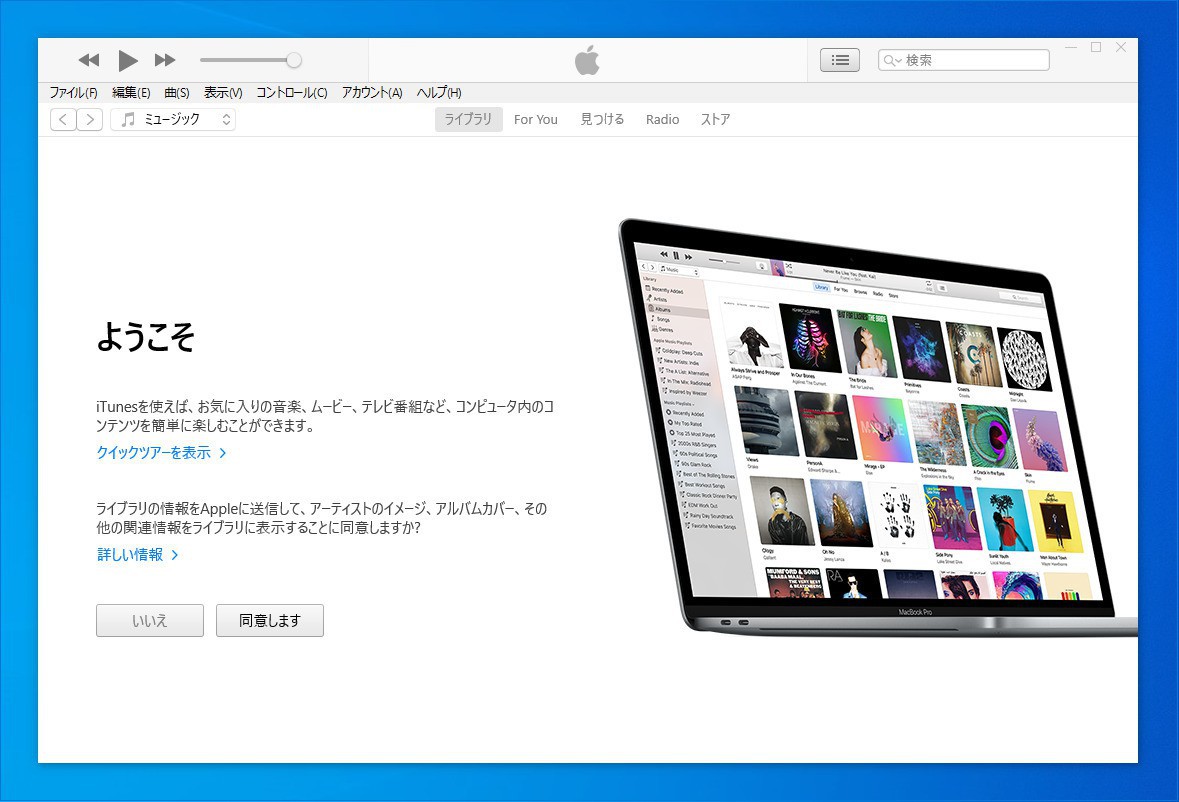Open the 曲(S) menu

177,92
